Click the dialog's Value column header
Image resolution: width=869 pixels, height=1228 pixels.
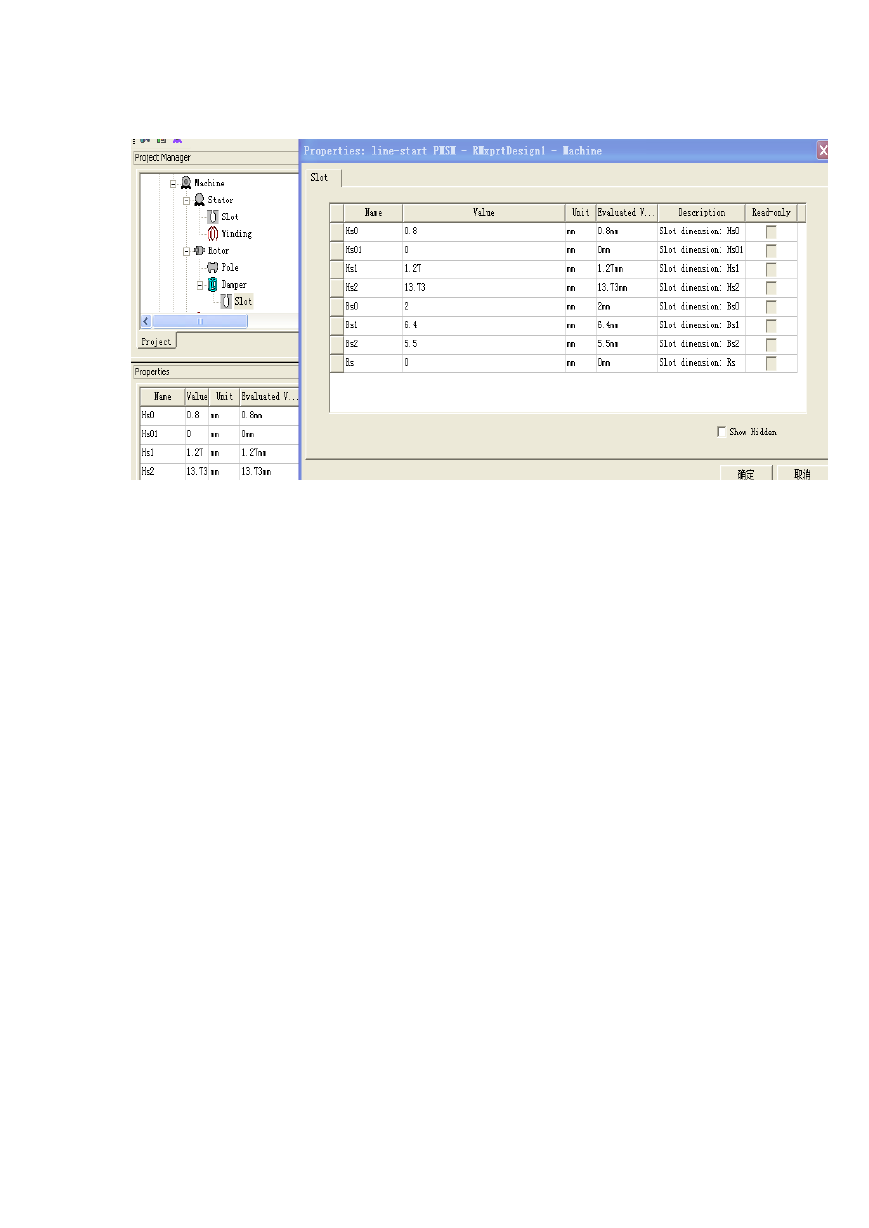click(484, 213)
